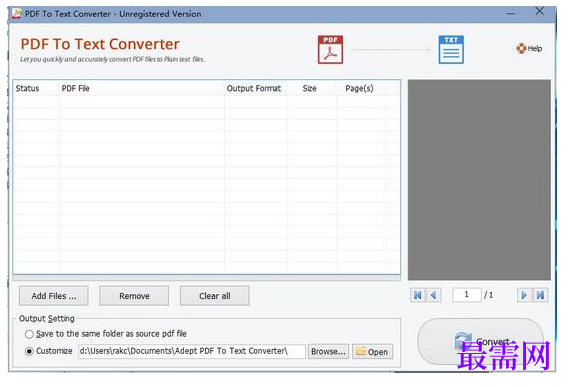The height and width of the screenshot is (387, 569).
Task: Click the PDF File column header
Action: (x=142, y=88)
